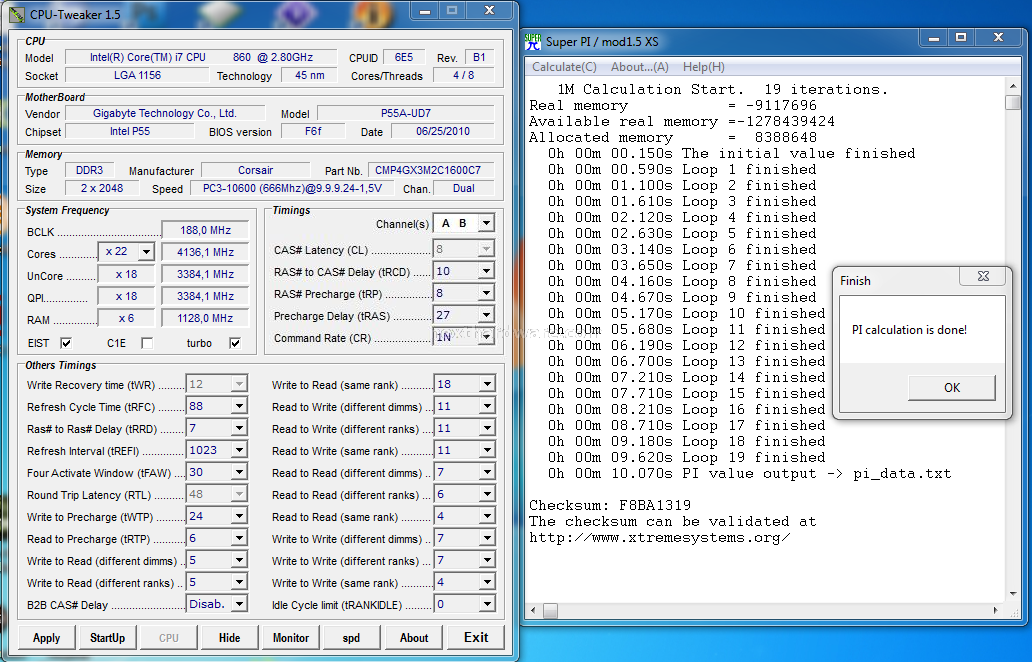
Task: Open Precharge Delay (tRAS) dropdown
Action: 486,315
